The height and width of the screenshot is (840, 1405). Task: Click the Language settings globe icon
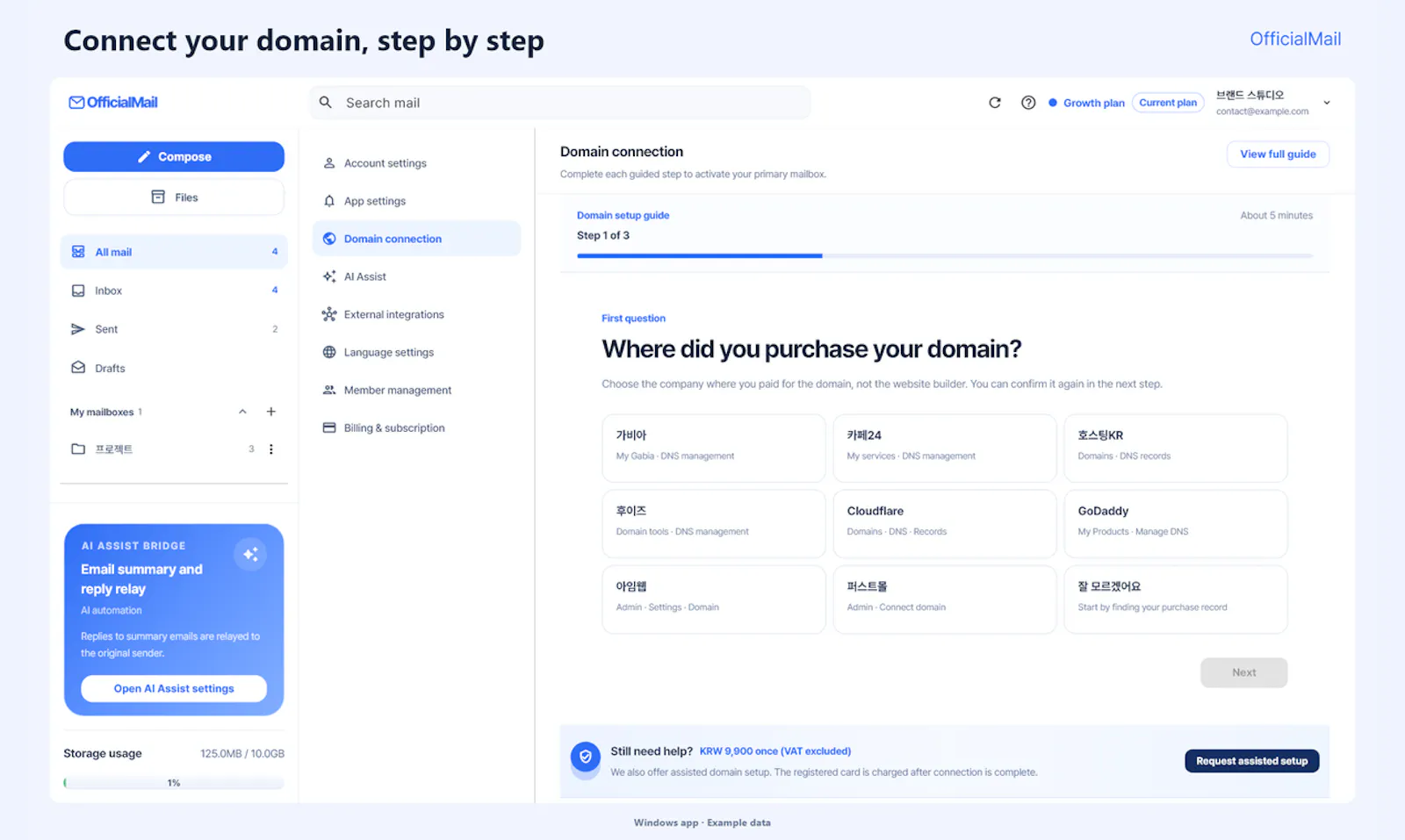[329, 352]
